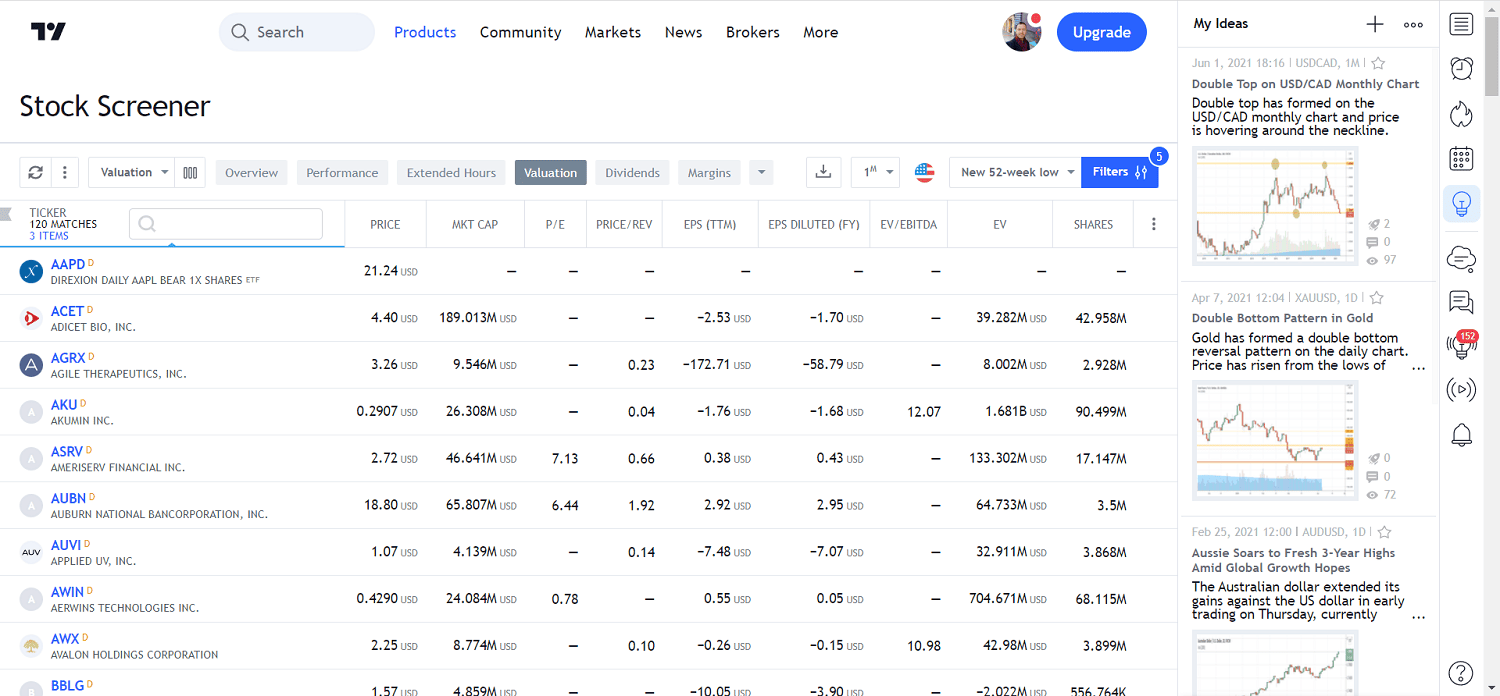Switch to the Overview tab

coord(251,172)
